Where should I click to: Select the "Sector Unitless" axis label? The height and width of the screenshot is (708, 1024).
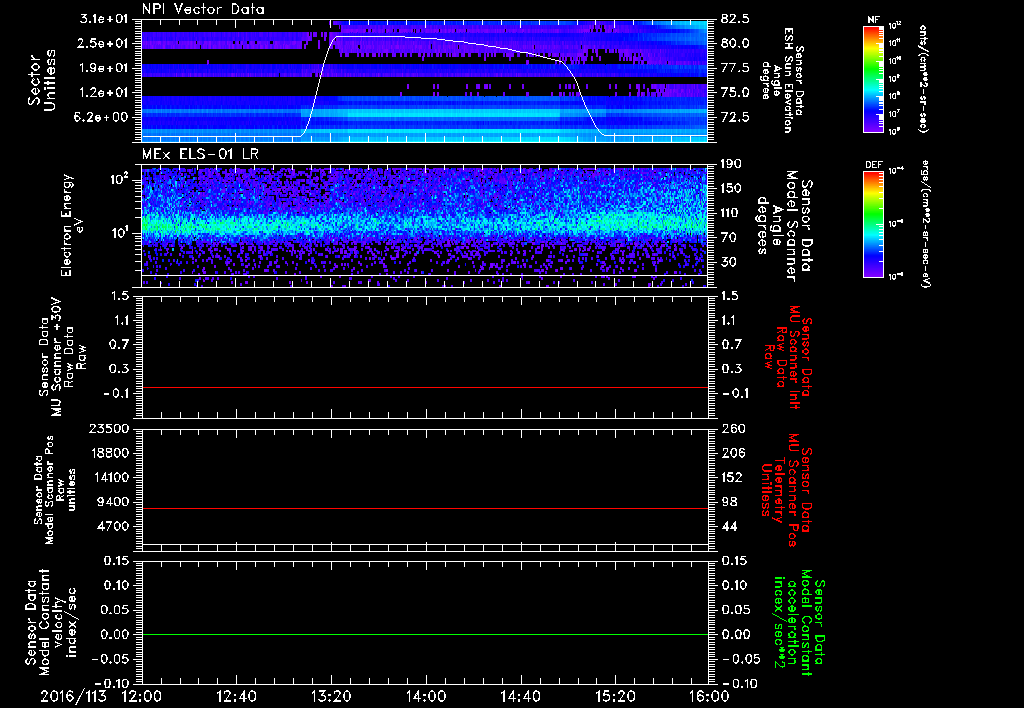pyautogui.click(x=42, y=80)
